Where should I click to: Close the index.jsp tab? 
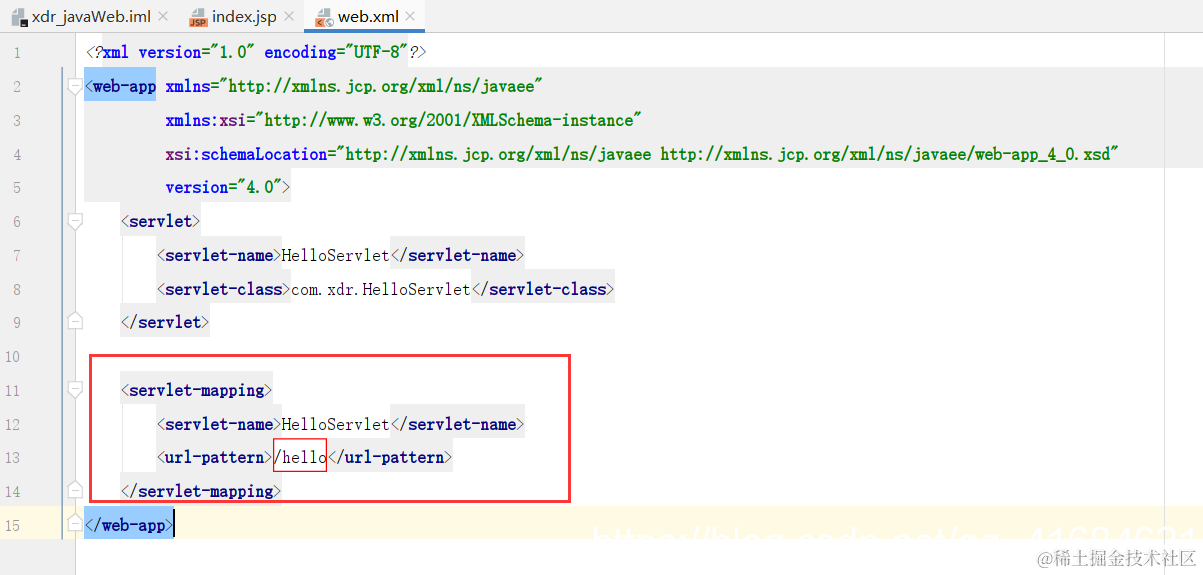point(291,18)
